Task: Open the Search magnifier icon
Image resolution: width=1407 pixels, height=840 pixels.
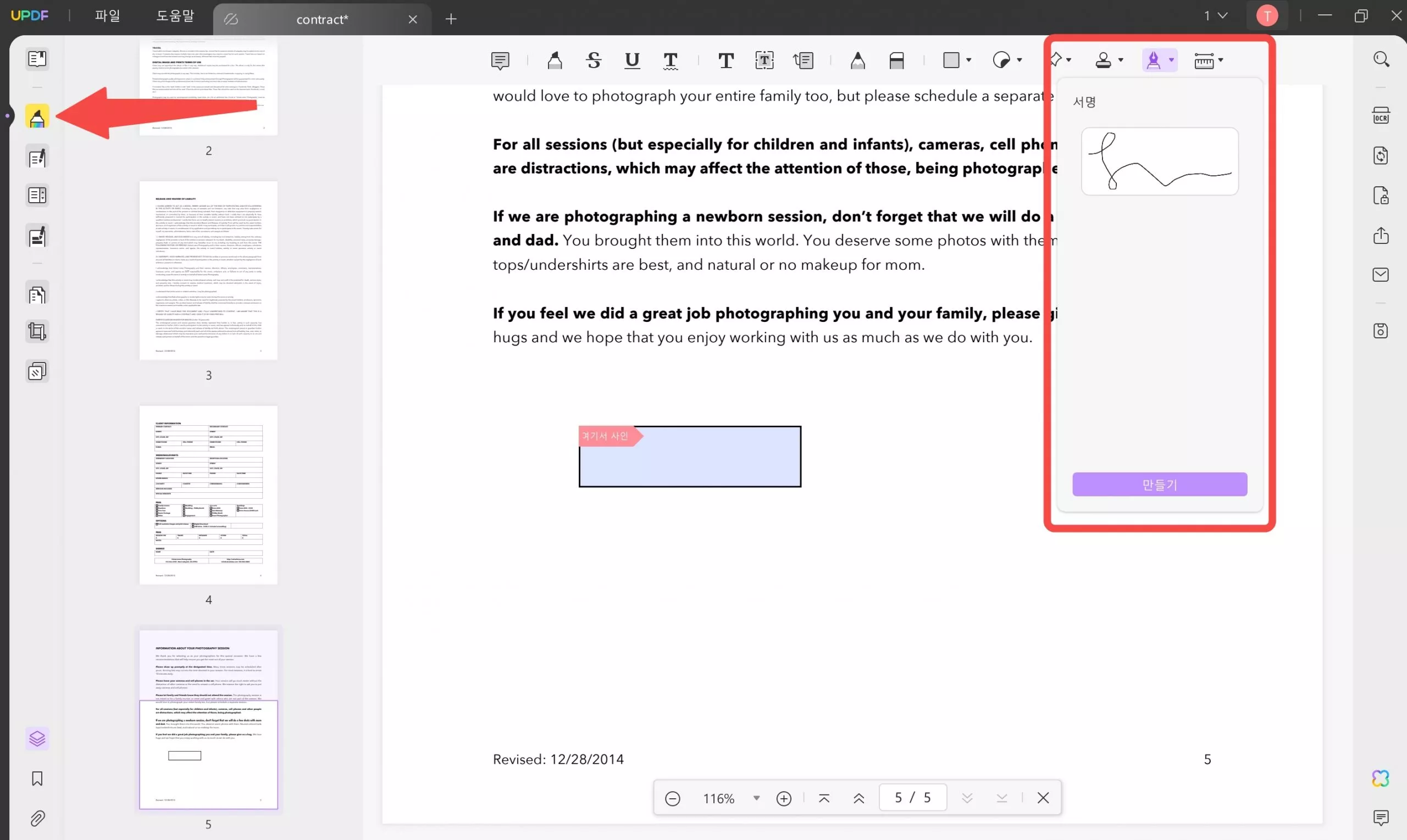Action: coord(1381,59)
